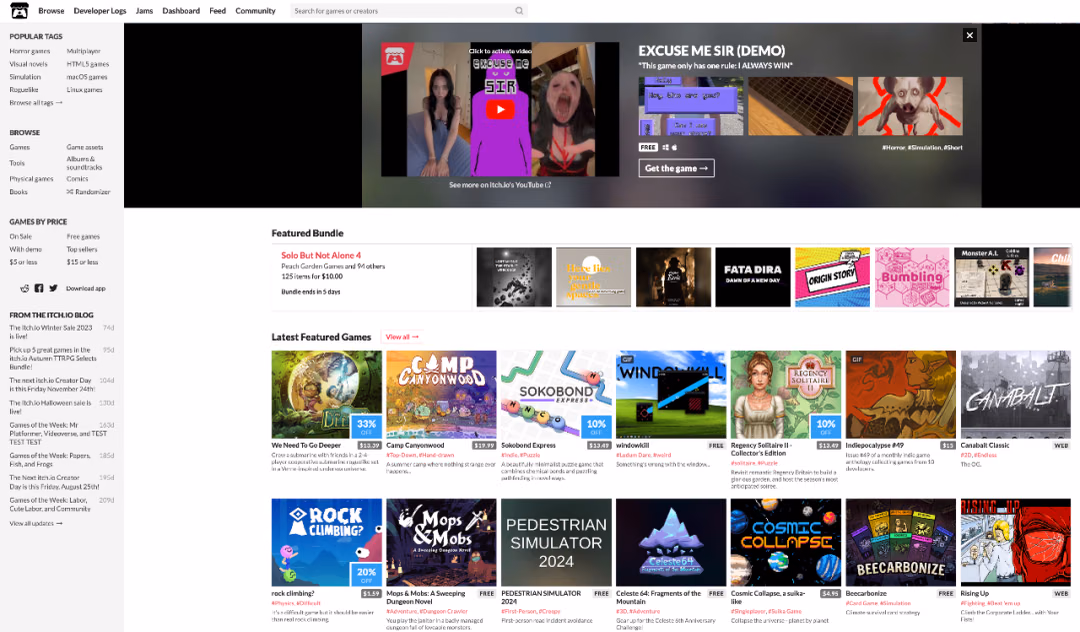
Task: Play the Excuse Me Sir YouTube video
Action: [500, 109]
